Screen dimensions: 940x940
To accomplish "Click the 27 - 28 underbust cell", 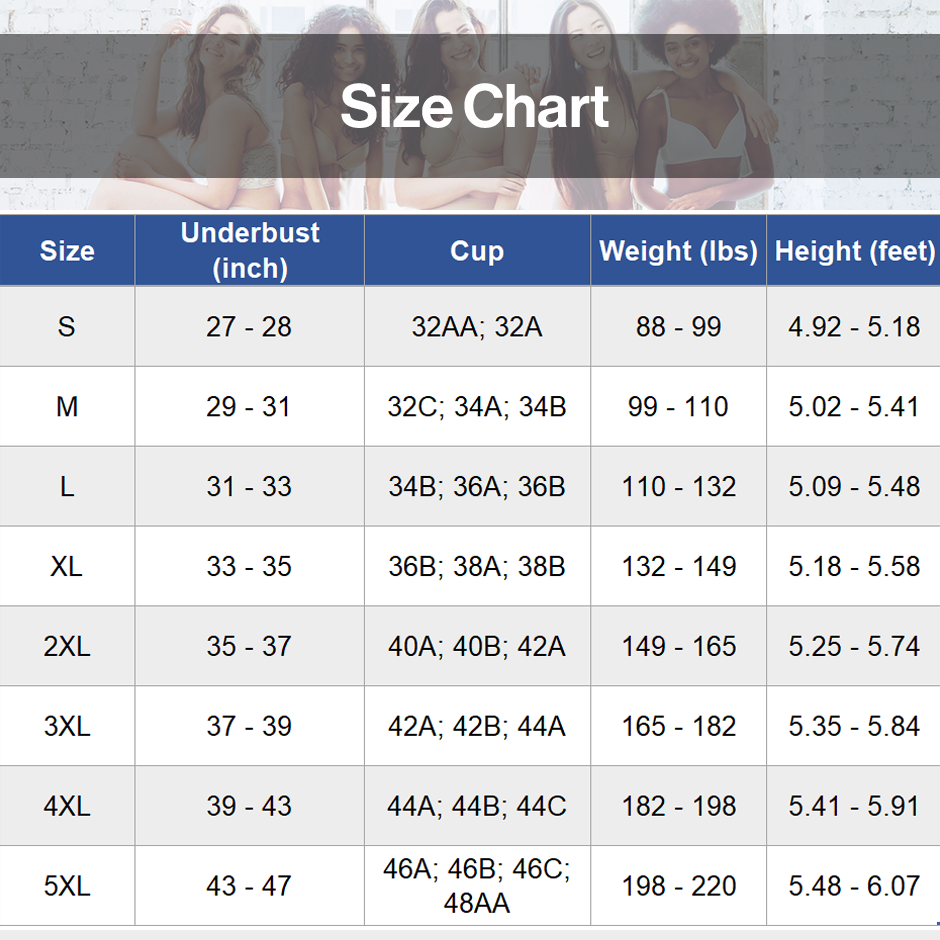I will click(x=249, y=327).
